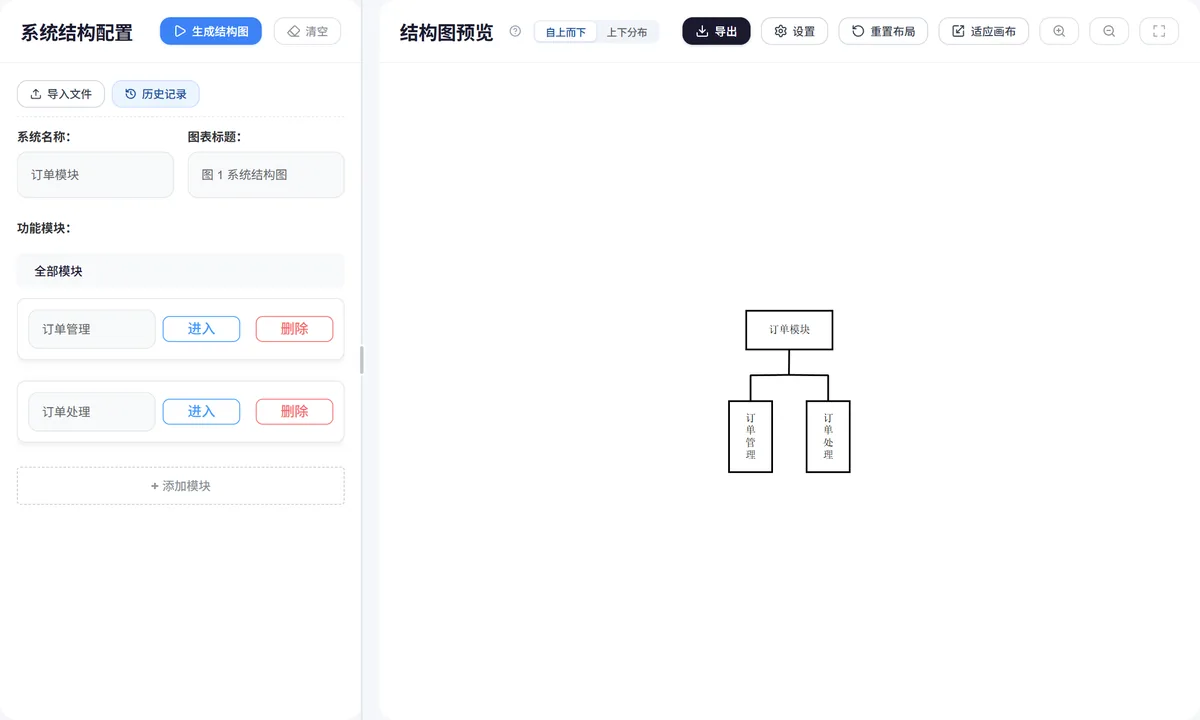This screenshot has width=1200, height=720.
Task: Zoom in with magnifier plus icon
Action: [x=1059, y=31]
